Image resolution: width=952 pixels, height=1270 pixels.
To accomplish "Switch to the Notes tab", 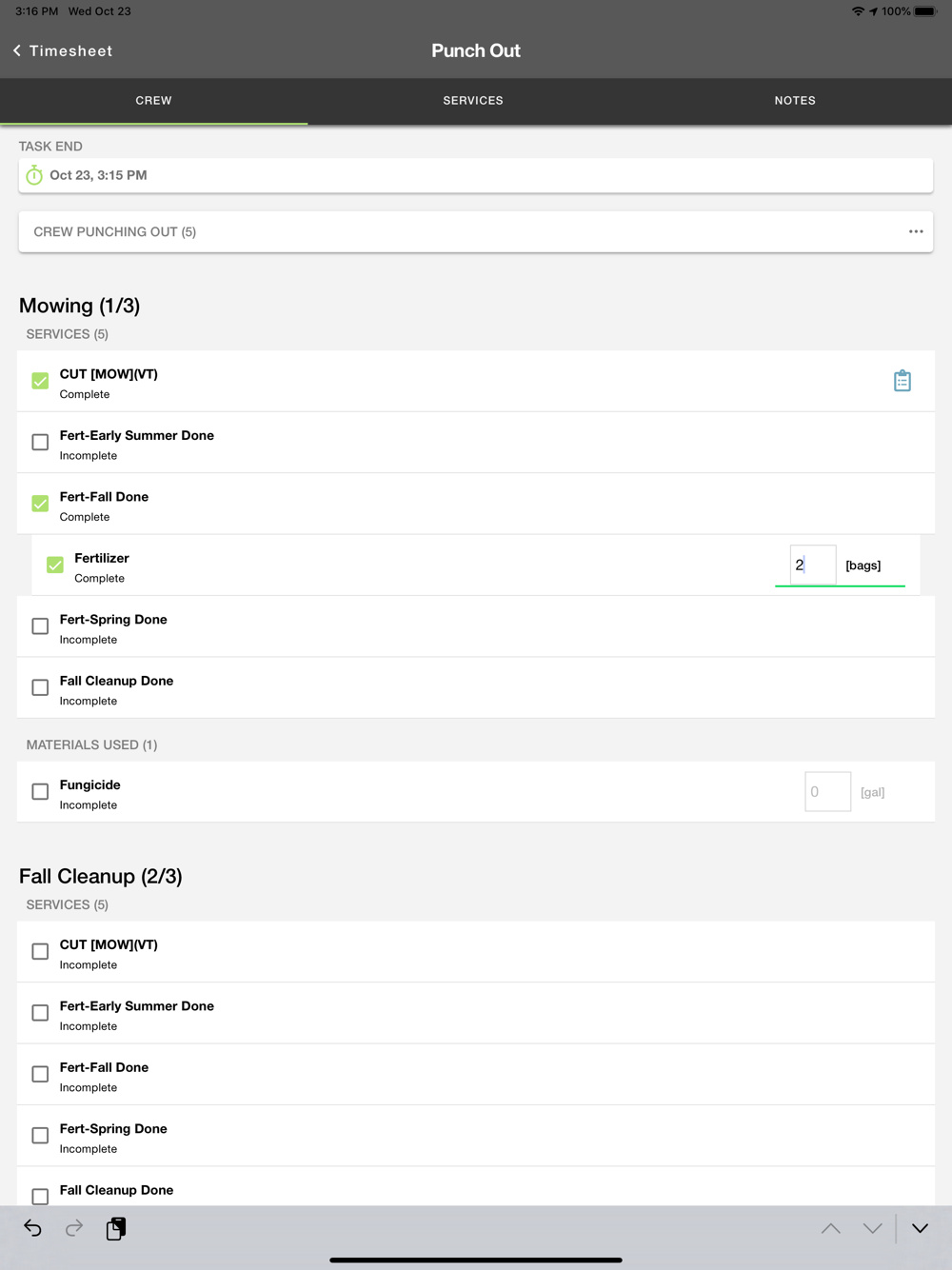I will pos(795,101).
